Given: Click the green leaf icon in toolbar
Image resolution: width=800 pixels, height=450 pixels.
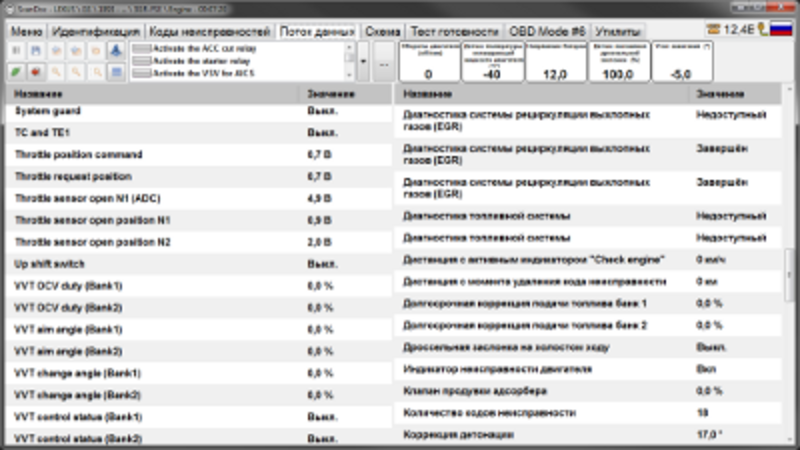Looking at the screenshot, I should pyautogui.click(x=17, y=72).
